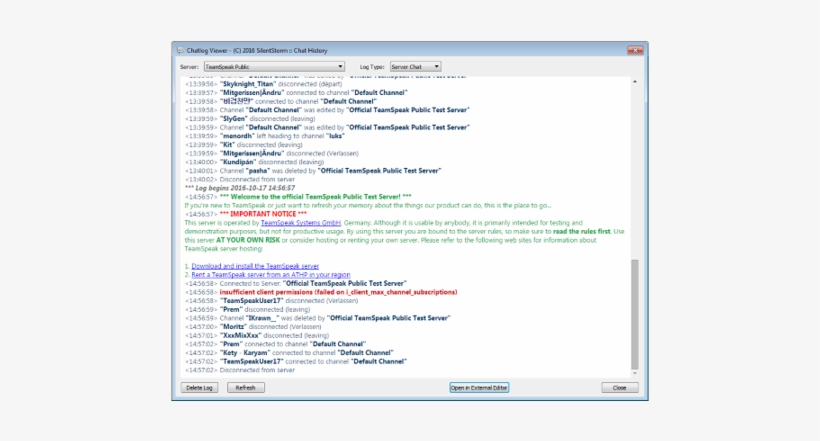
Task: Click the "Moritz" disconnected log entry
Action: click(x=253, y=326)
